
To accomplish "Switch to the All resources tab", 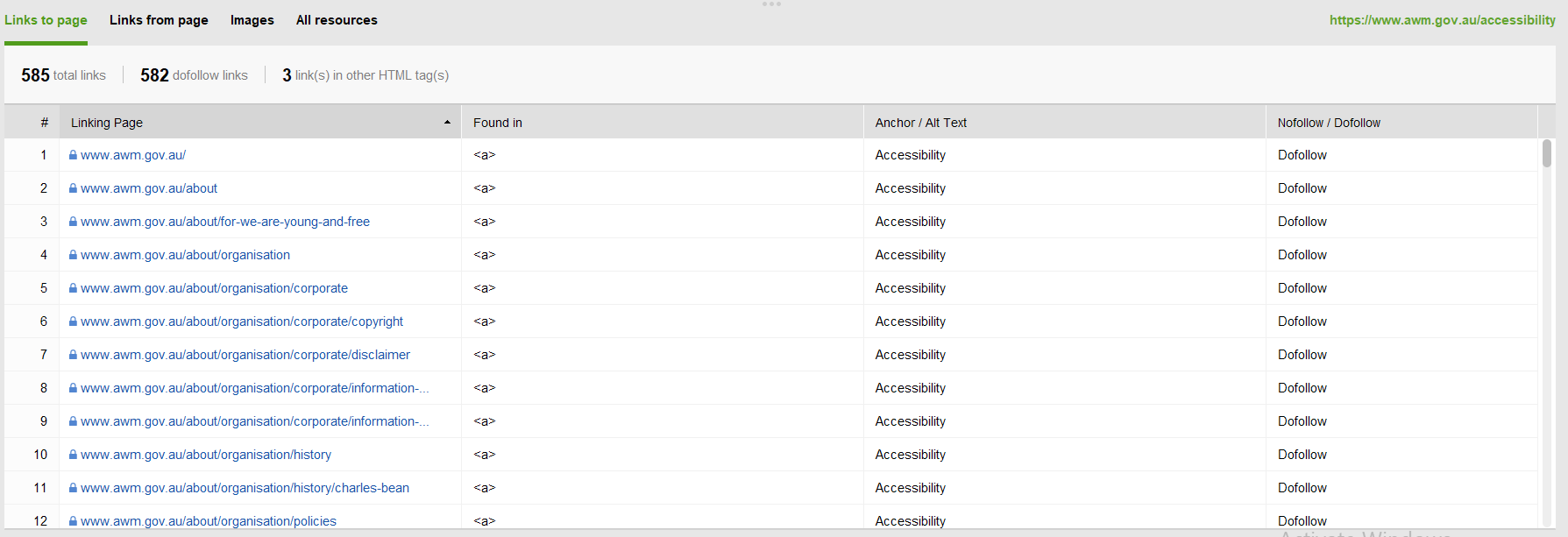I will click(x=337, y=20).
